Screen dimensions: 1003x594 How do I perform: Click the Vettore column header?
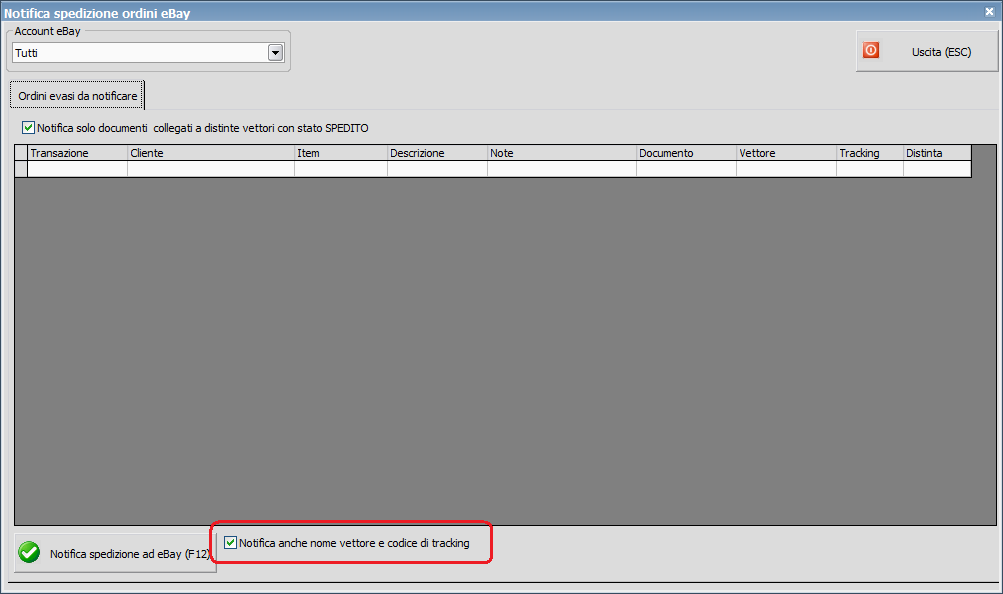tap(786, 153)
